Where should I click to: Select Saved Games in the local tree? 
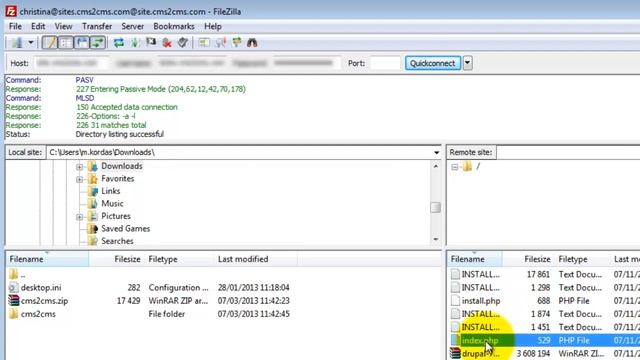click(125, 229)
